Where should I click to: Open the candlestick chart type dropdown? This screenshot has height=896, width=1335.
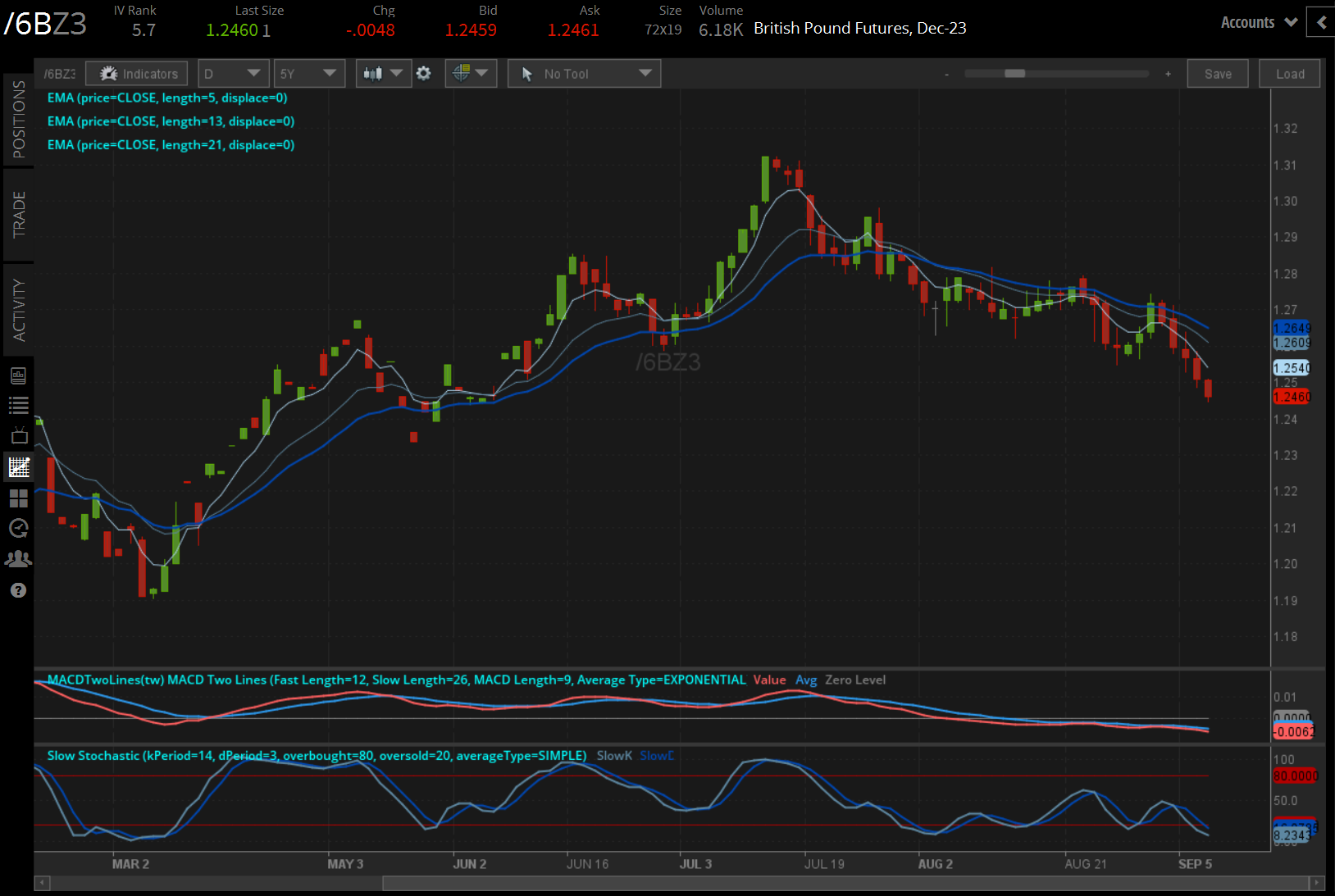(382, 74)
